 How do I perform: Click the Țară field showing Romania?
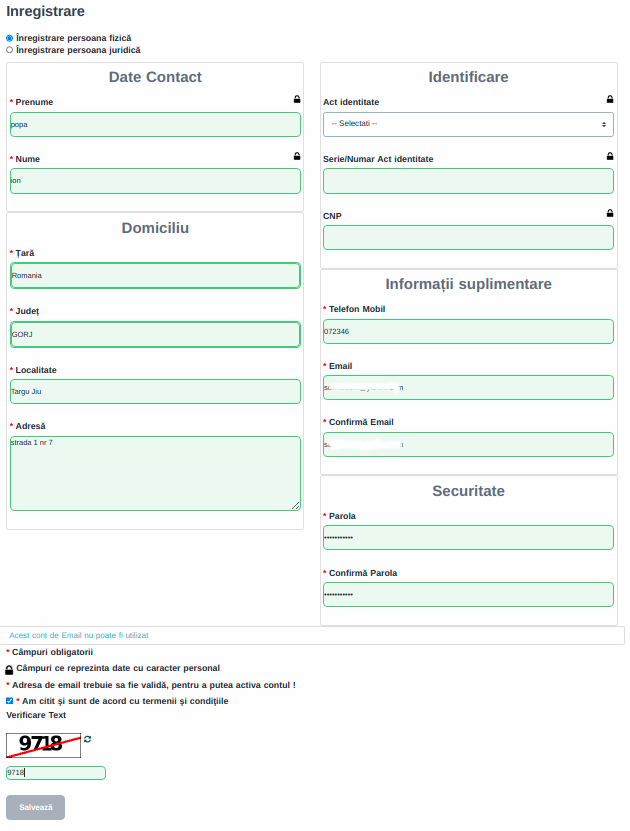click(155, 275)
